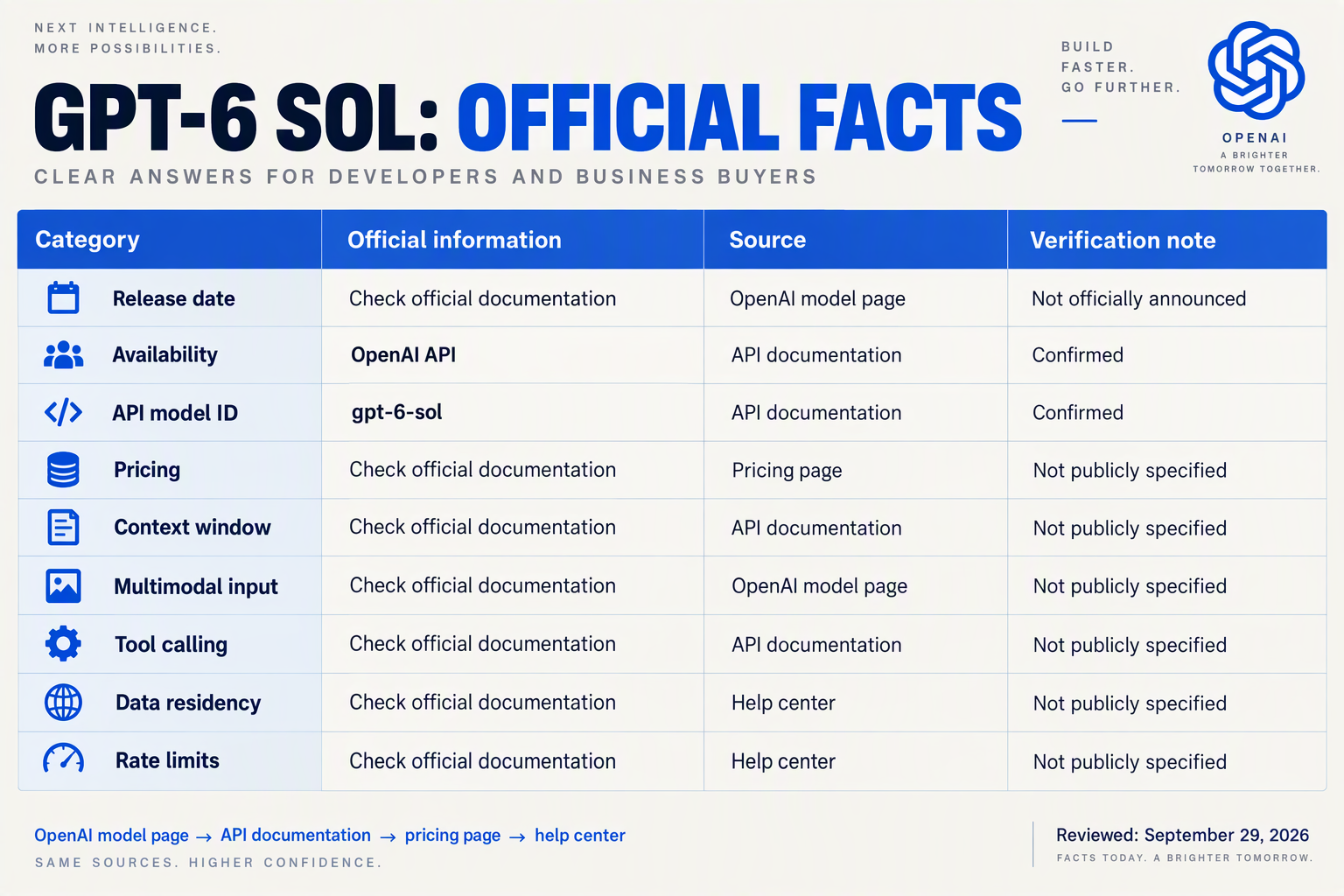Click 'Help center' in the Rate limits row
The height and width of the screenshot is (896, 1344).
tap(783, 761)
